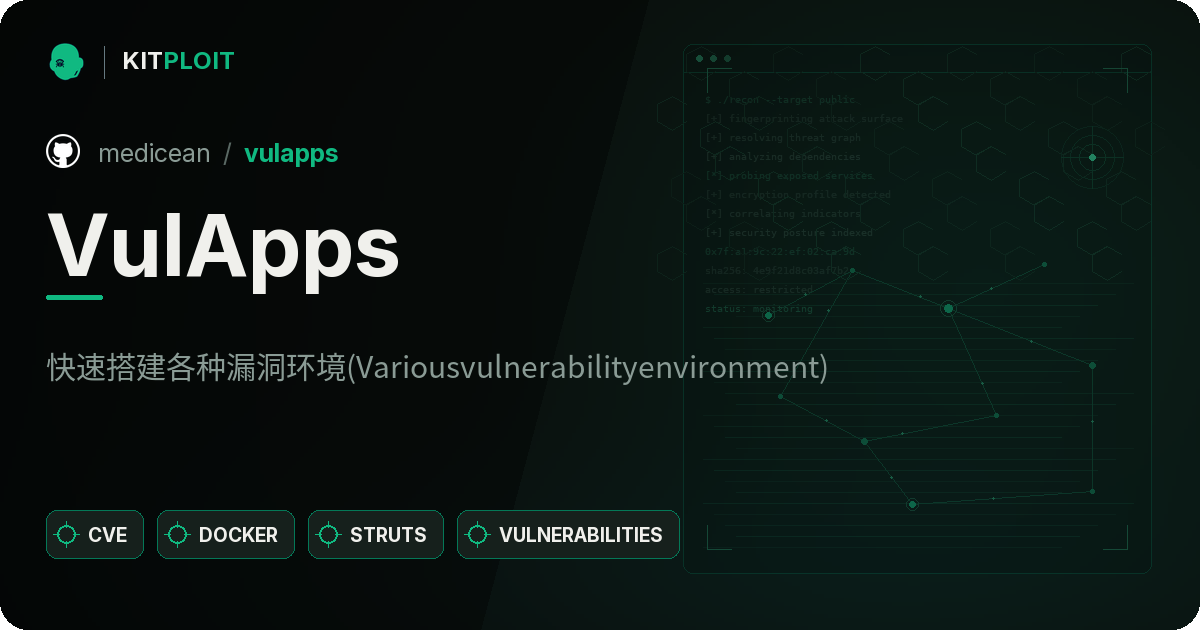
Task: Click the 'fingerprinting attack surface' terminal line
Action: [803, 119]
